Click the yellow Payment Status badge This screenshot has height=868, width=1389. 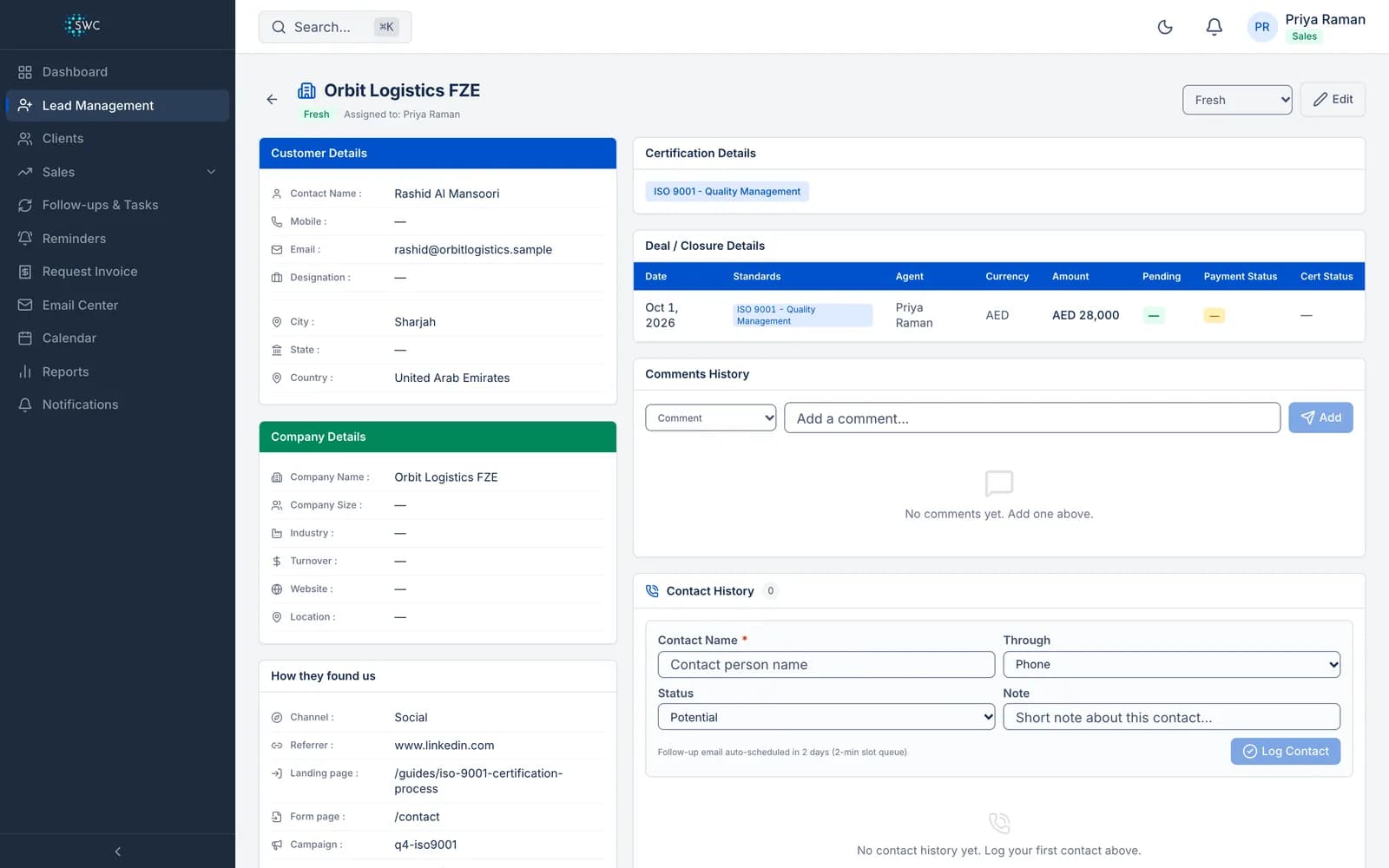coord(1214,315)
